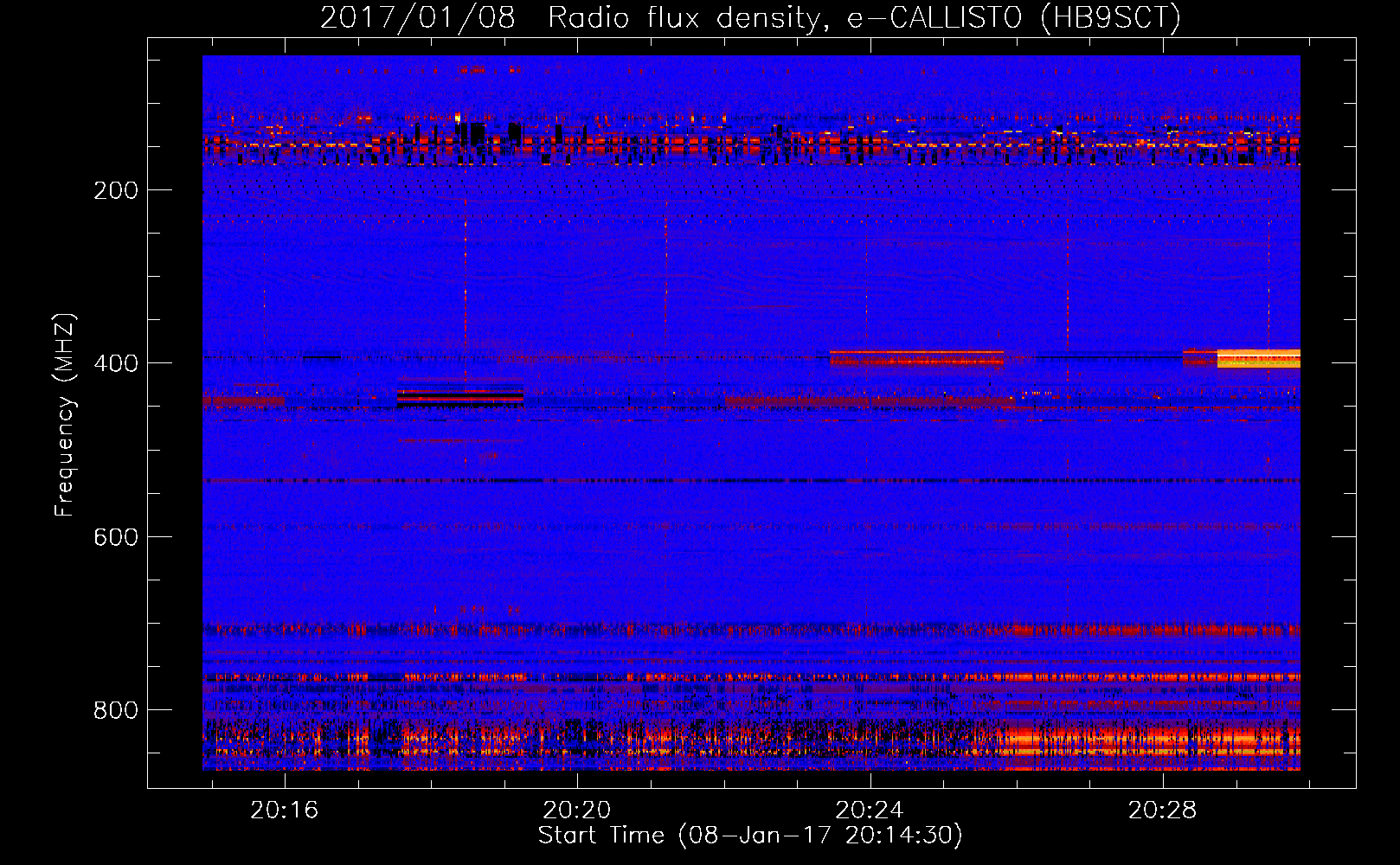This screenshot has height=865, width=1400.
Task: Click the 'Frequency (MHZ)' y-axis label
Action: [x=65, y=415]
